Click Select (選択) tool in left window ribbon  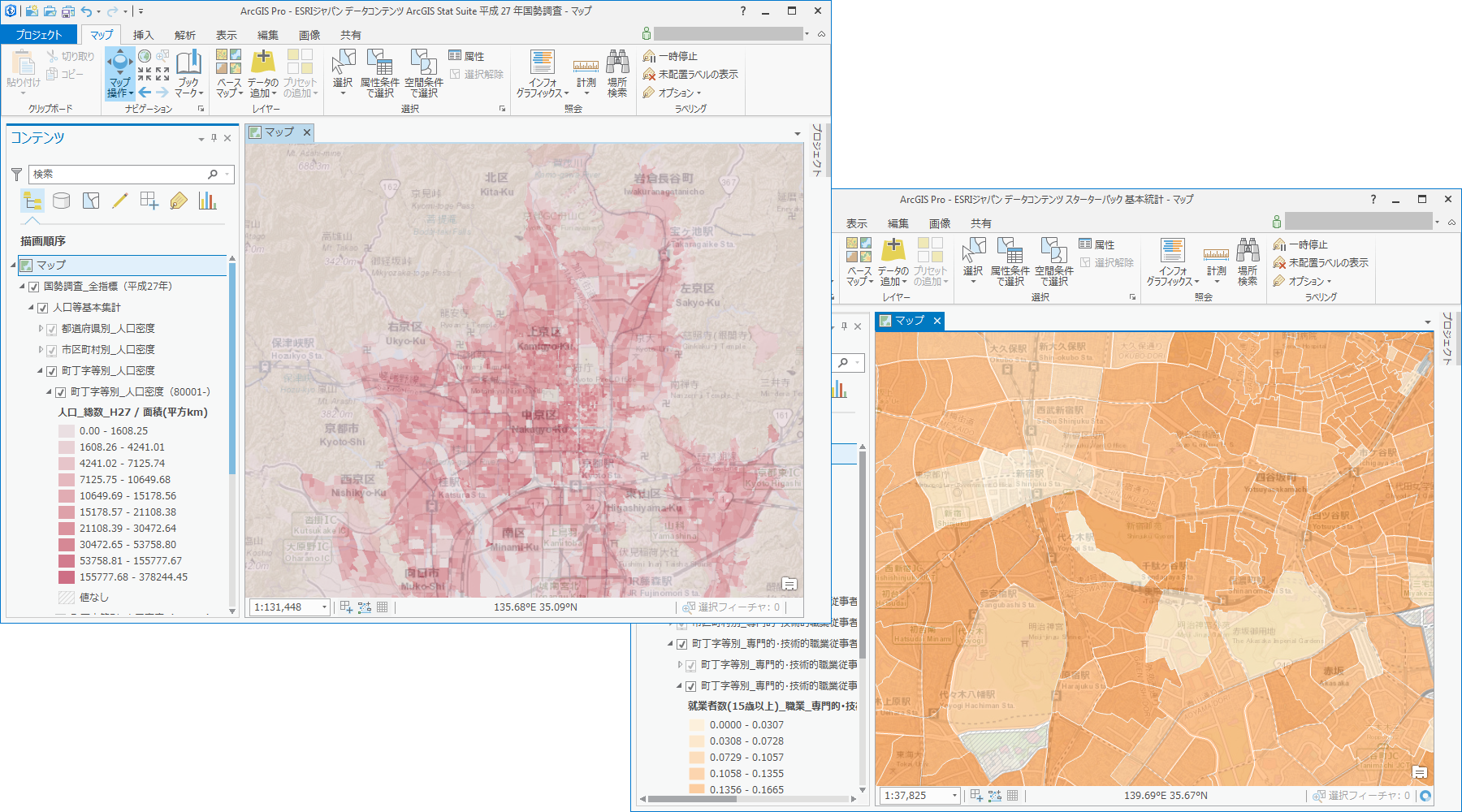pyautogui.click(x=343, y=73)
